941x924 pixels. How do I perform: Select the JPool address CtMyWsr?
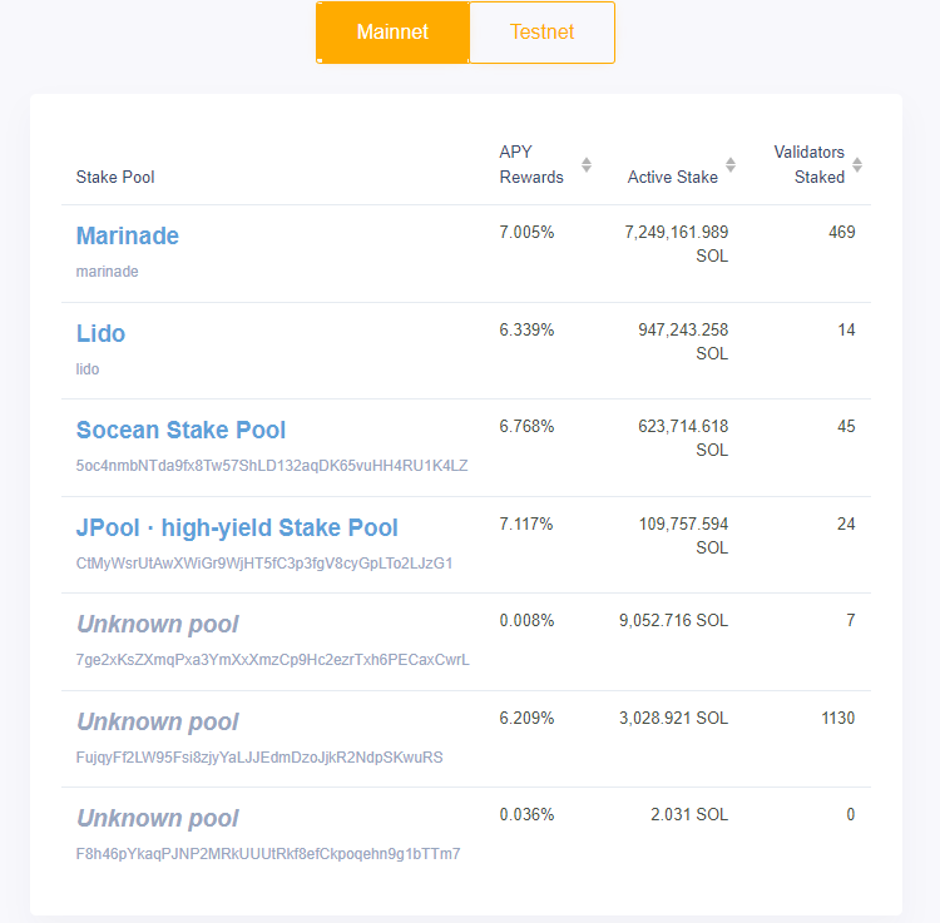(263, 563)
